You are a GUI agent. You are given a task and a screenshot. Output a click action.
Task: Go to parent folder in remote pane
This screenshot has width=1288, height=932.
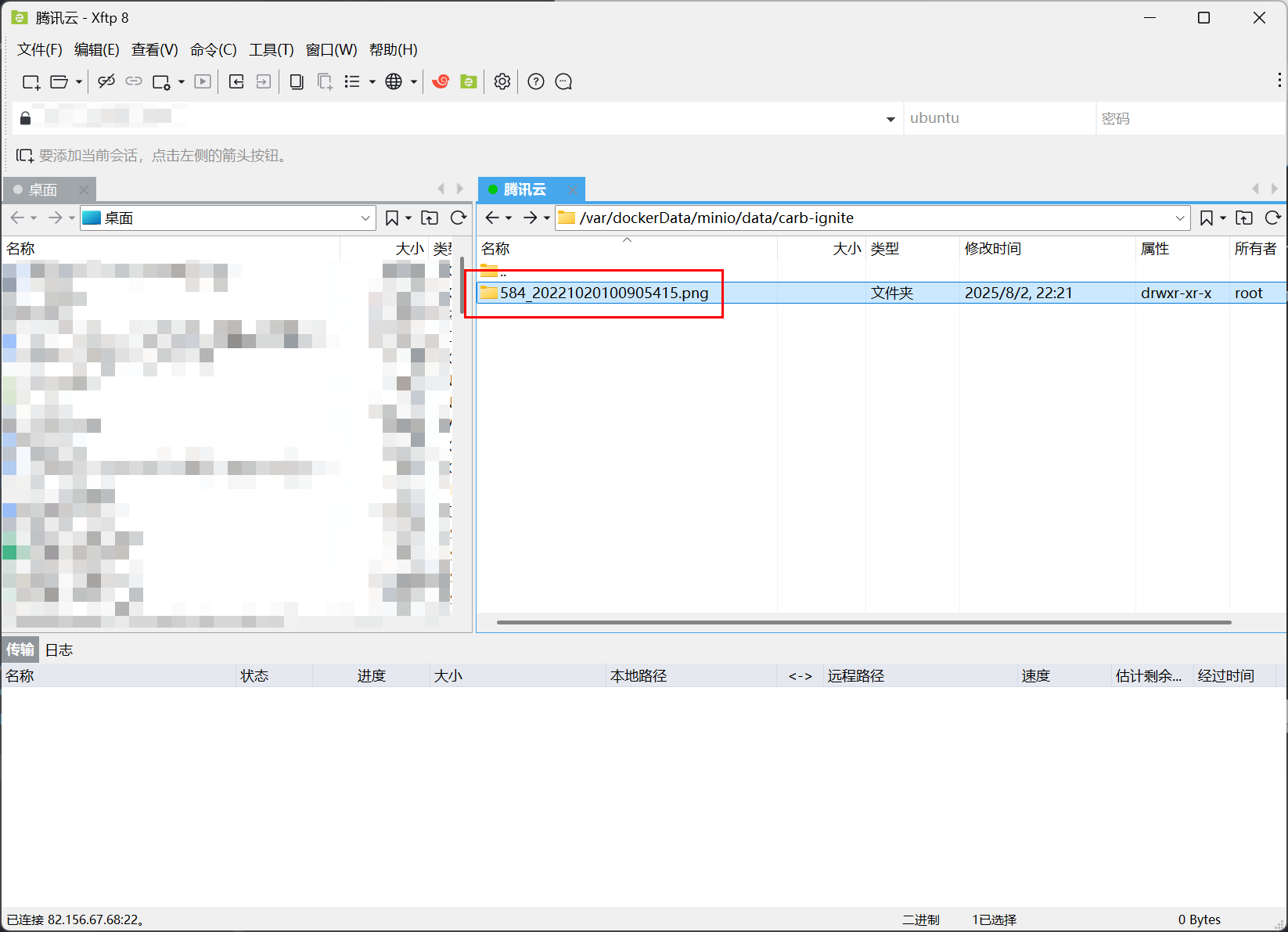pyautogui.click(x=1244, y=218)
